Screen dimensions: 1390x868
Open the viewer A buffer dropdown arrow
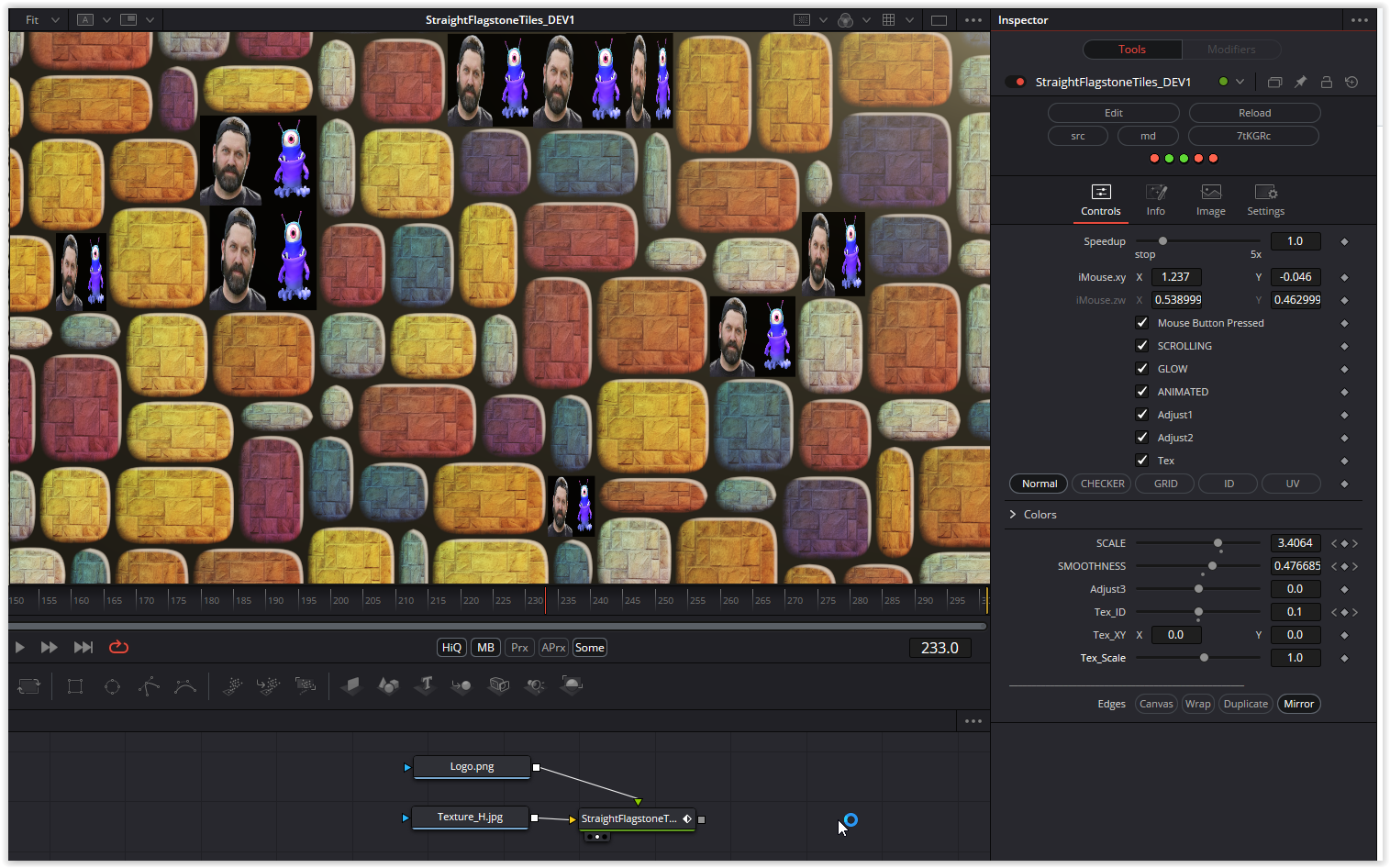click(x=106, y=20)
